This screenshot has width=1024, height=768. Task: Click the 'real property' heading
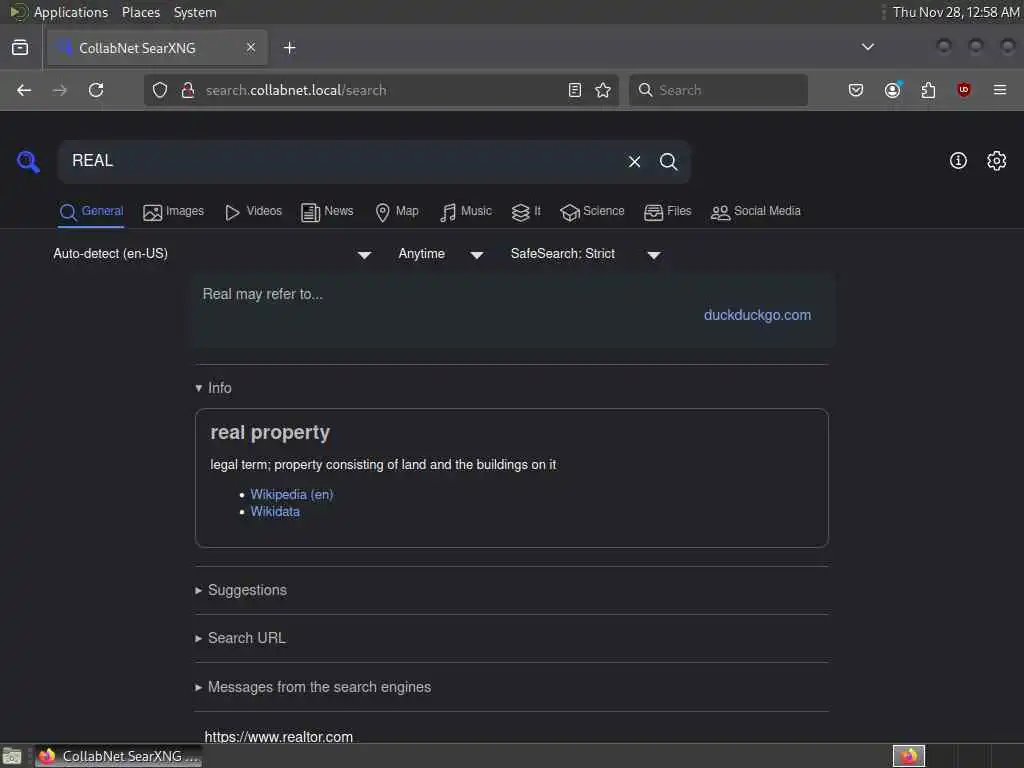[270, 432]
